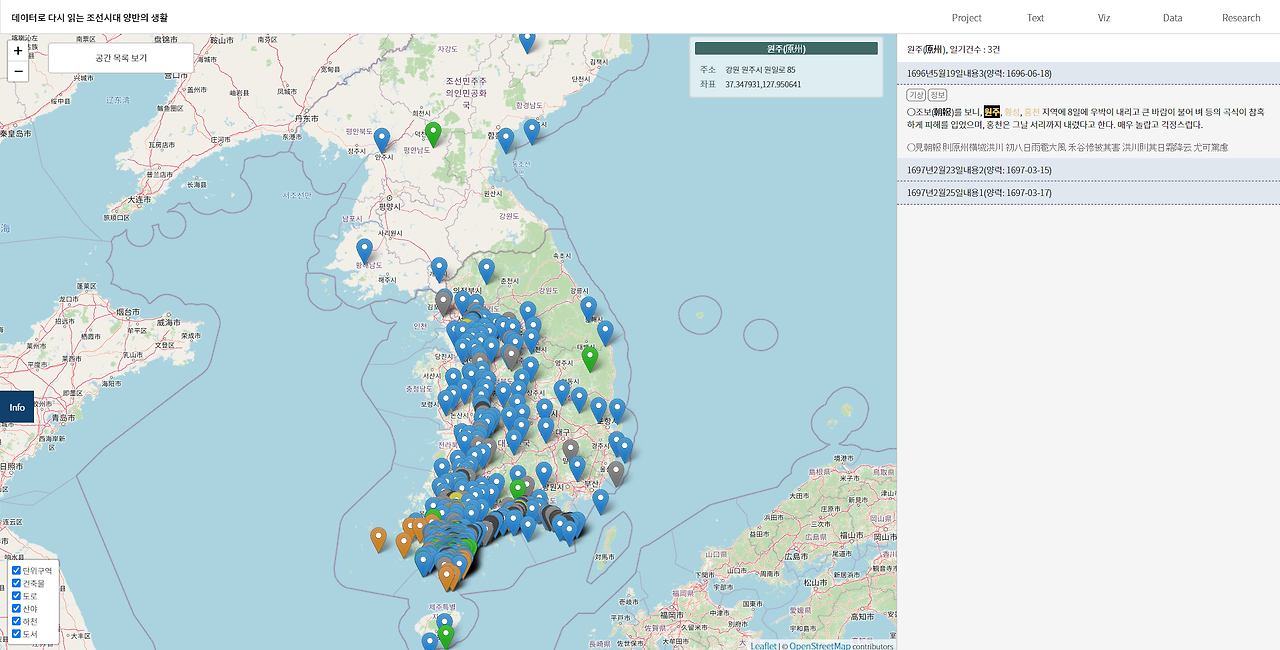This screenshot has height=650, width=1280.
Task: Click the address text 강원 원주시 원일로 85
Action: (x=760, y=69)
